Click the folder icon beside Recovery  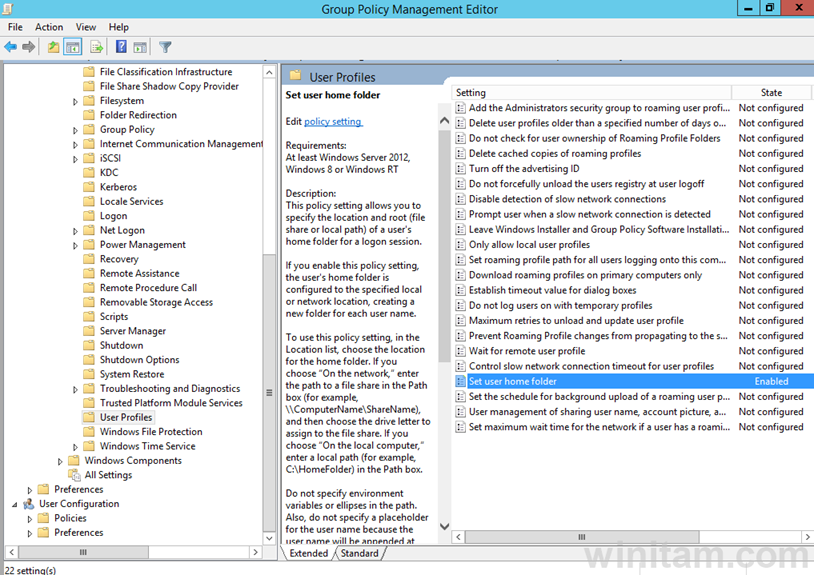click(89, 259)
